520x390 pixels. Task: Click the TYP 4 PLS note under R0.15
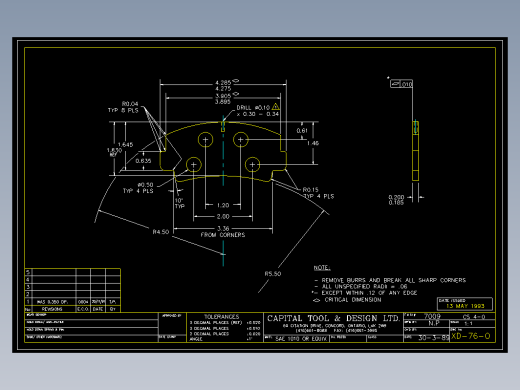pos(319,196)
